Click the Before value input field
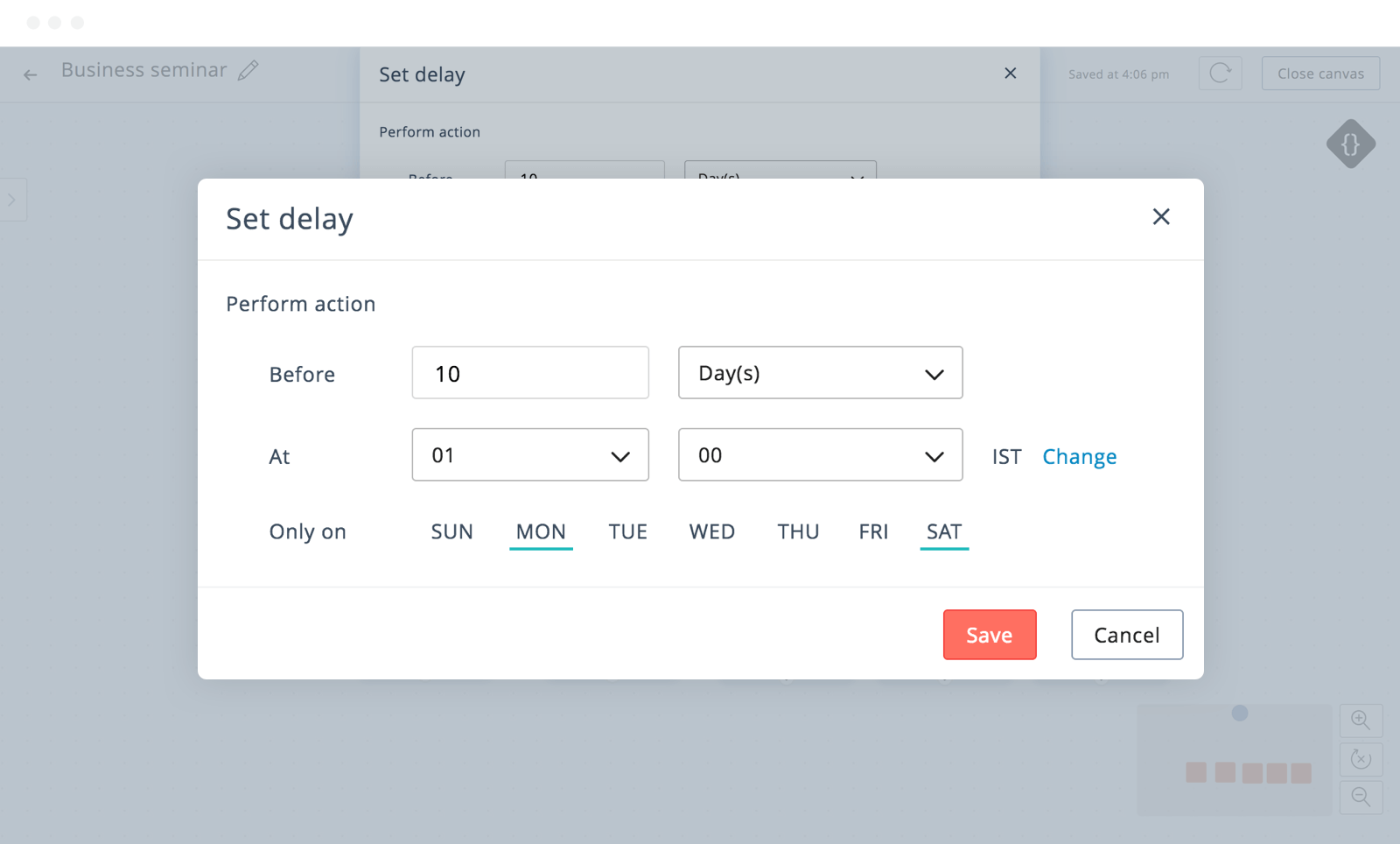The height and width of the screenshot is (844, 1400). point(530,373)
